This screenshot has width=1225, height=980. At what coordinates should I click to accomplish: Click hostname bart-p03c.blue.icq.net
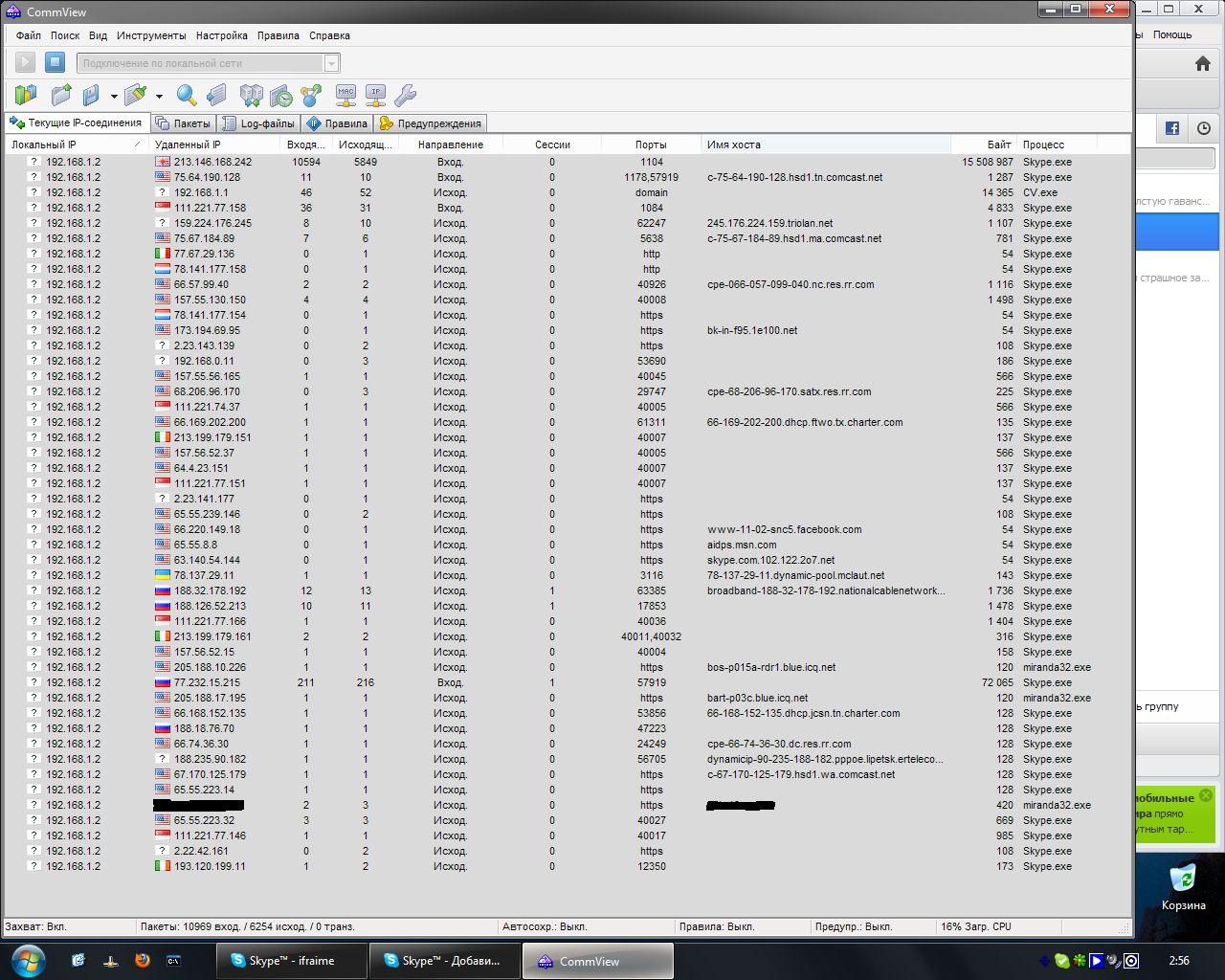(x=757, y=698)
